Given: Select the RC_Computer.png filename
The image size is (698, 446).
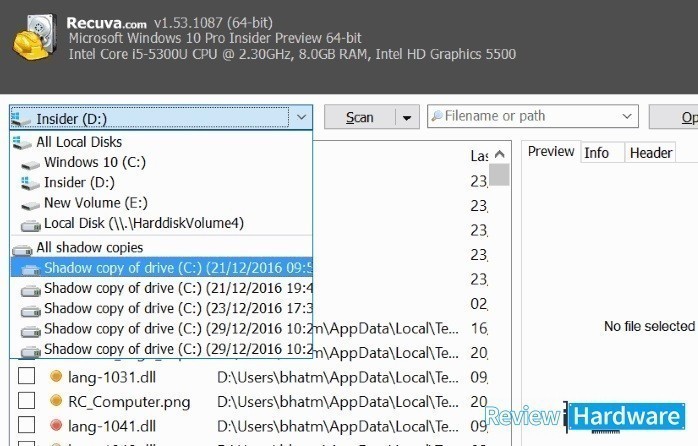Looking at the screenshot, I should point(129,402).
